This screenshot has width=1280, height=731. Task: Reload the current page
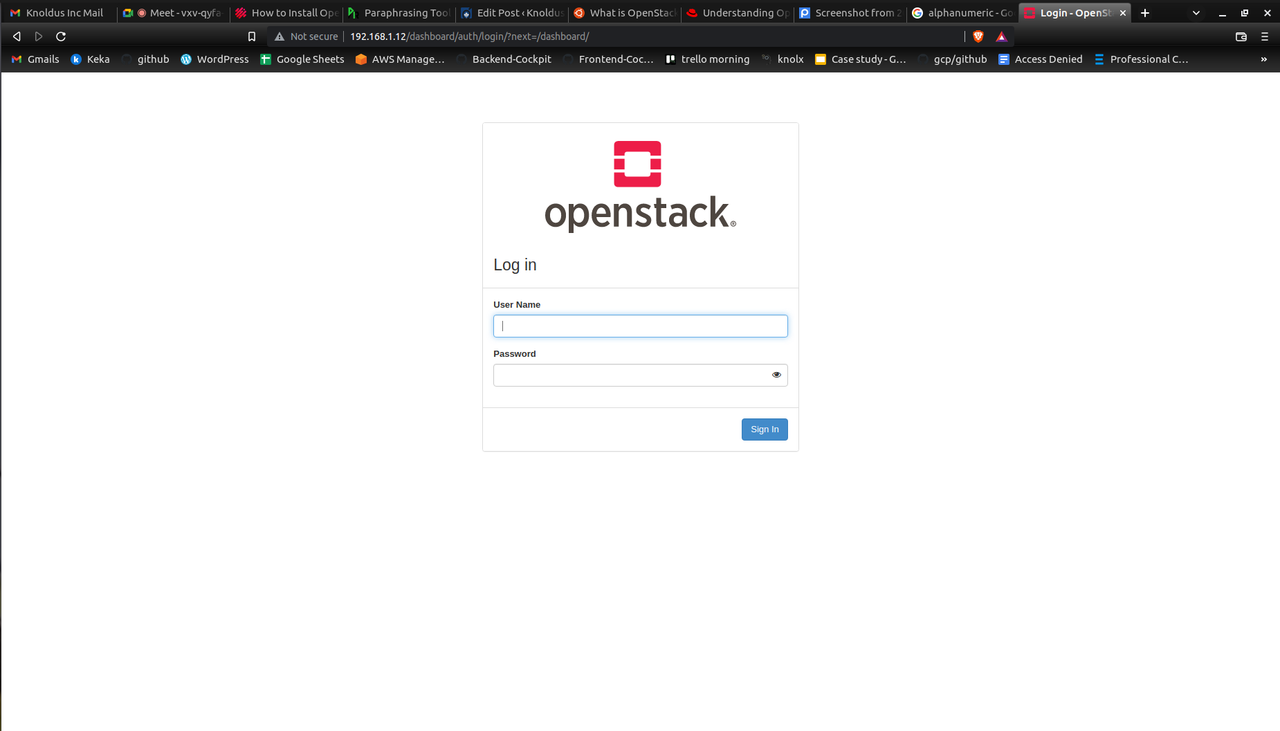click(x=60, y=36)
